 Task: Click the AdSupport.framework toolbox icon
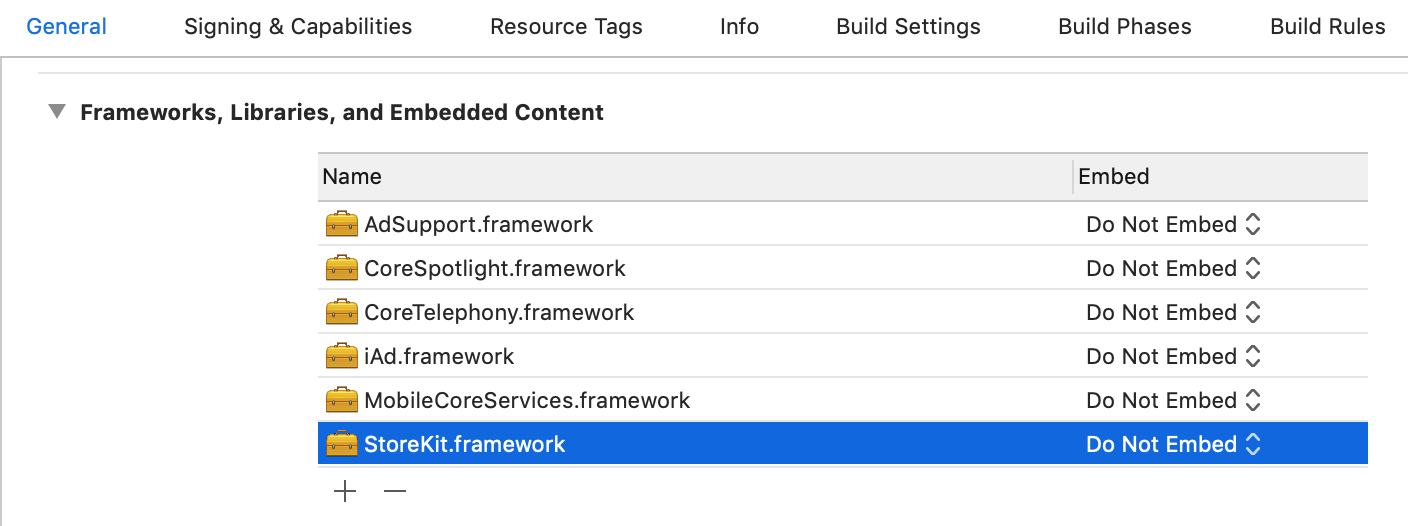coord(341,225)
